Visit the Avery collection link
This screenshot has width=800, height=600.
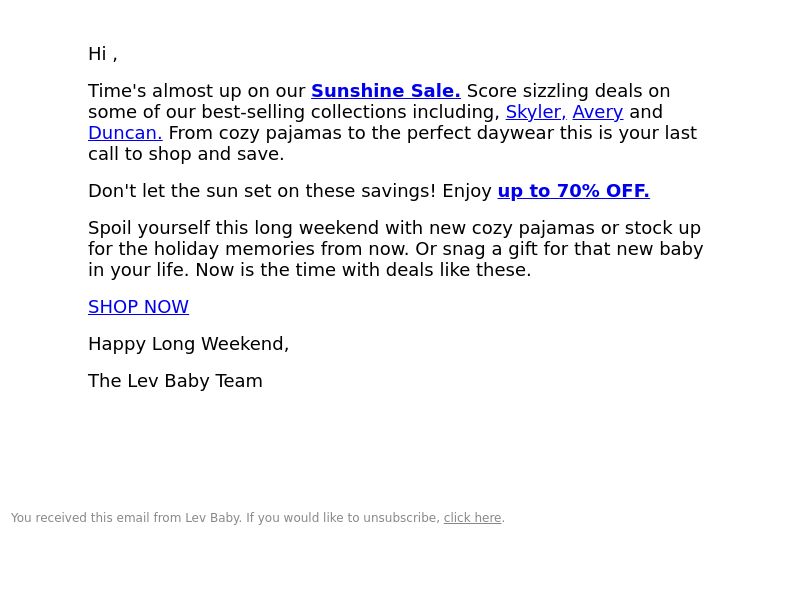point(597,112)
